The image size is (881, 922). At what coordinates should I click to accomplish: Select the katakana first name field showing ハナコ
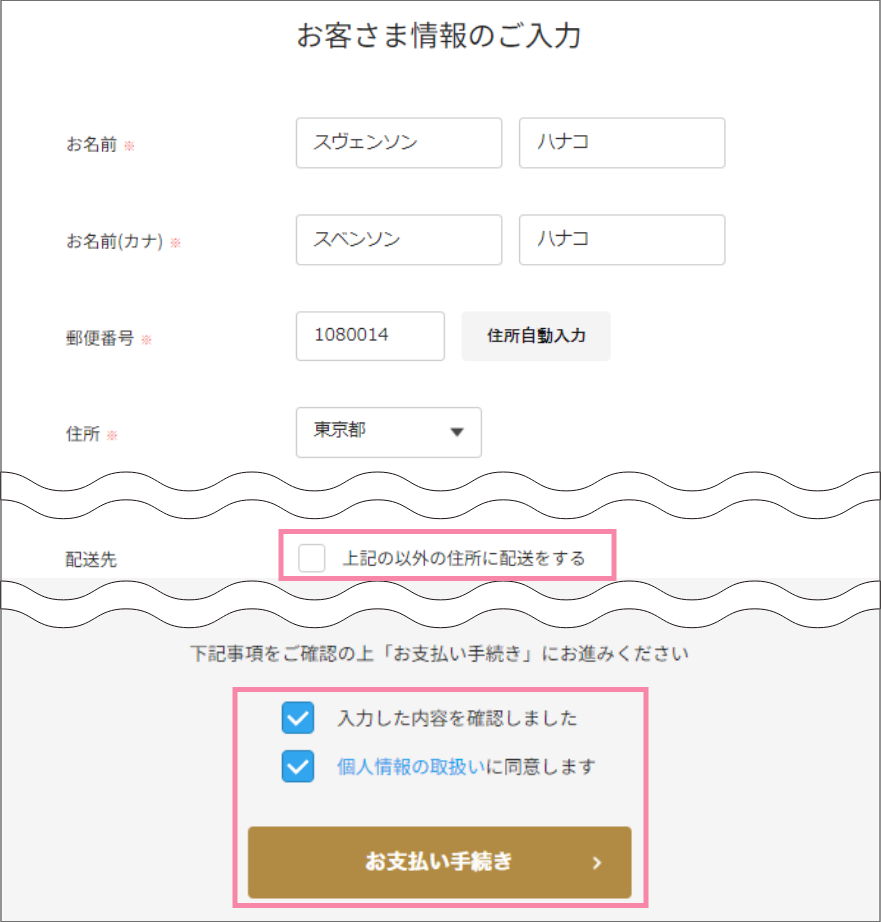click(x=621, y=240)
